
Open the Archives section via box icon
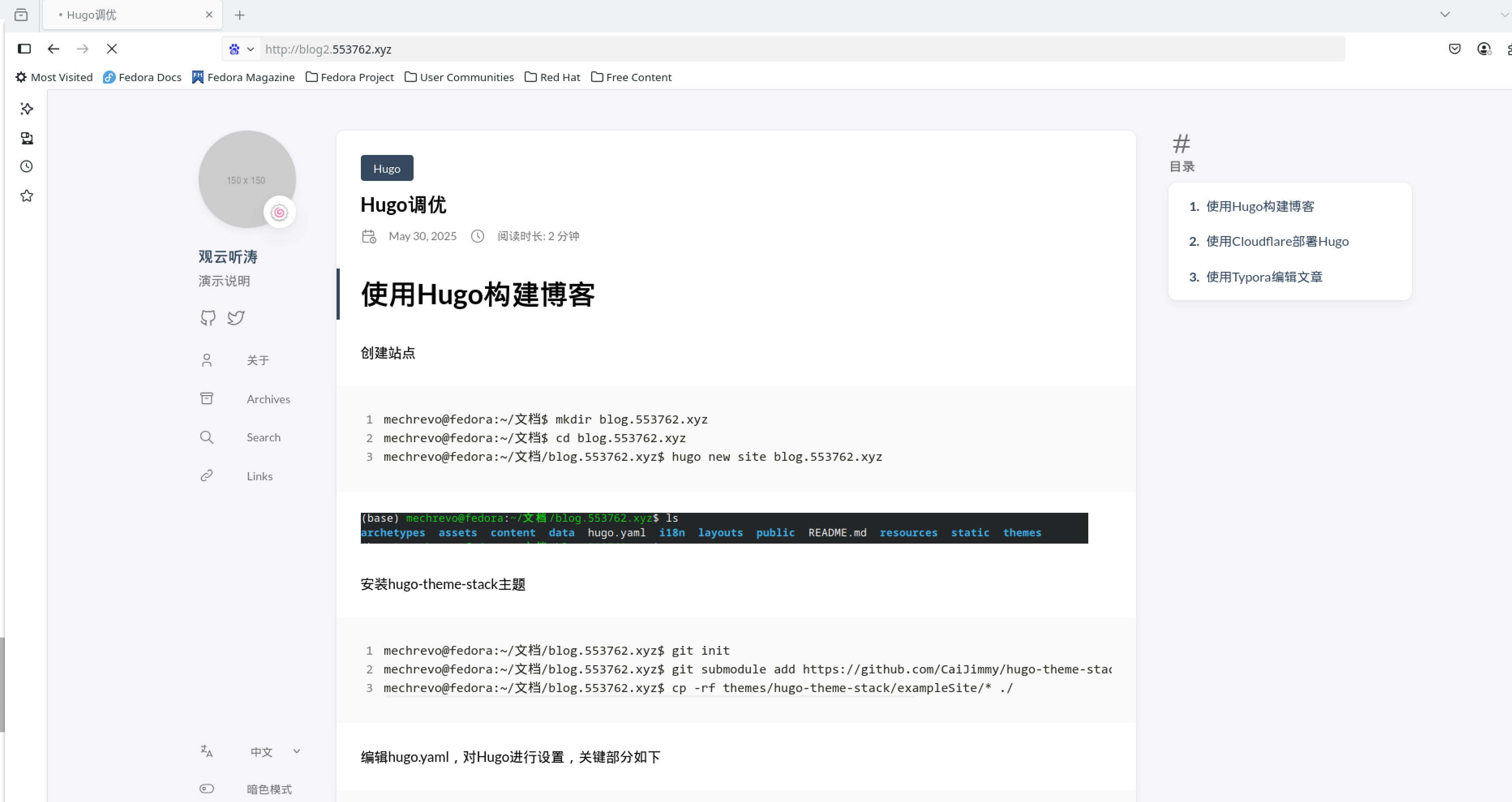tap(207, 398)
